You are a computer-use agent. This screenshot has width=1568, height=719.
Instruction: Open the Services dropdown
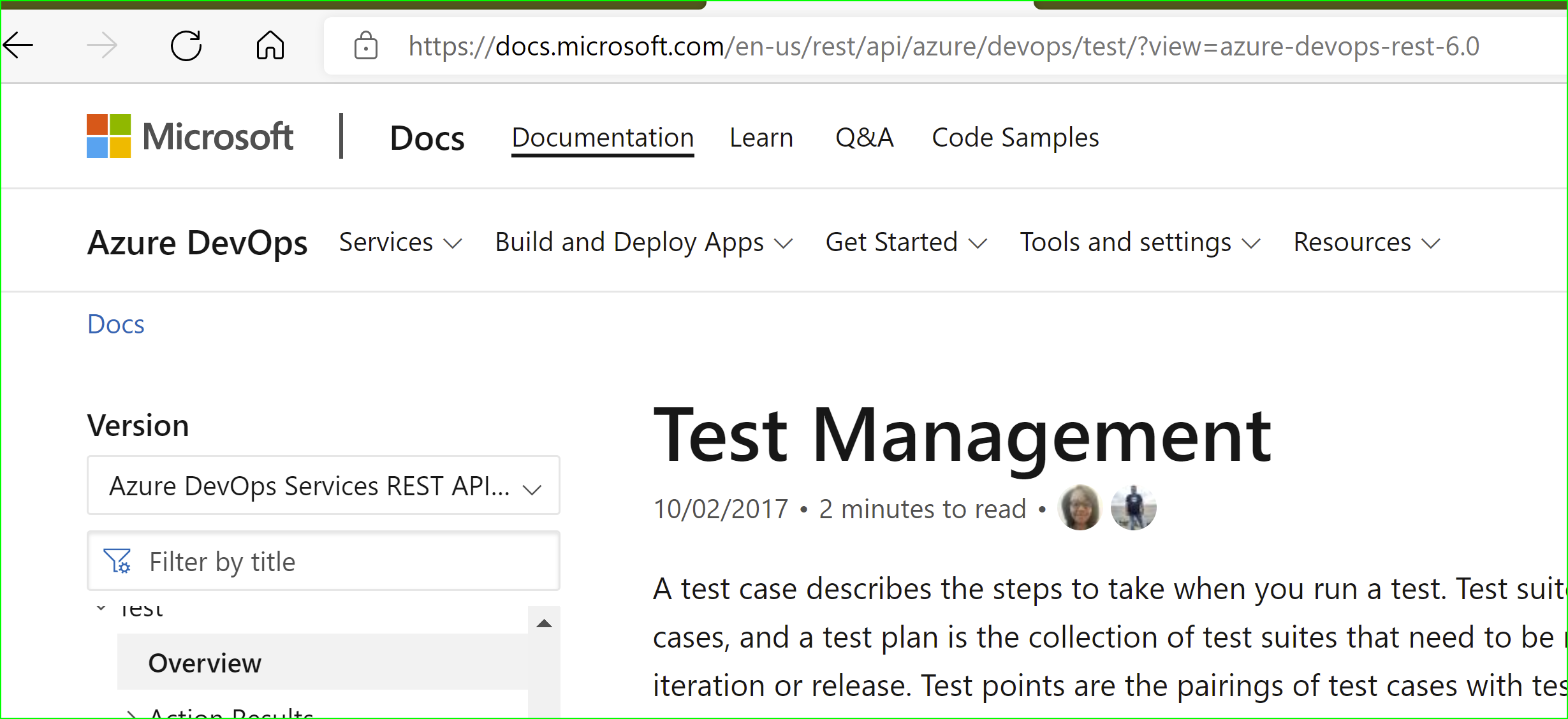400,242
